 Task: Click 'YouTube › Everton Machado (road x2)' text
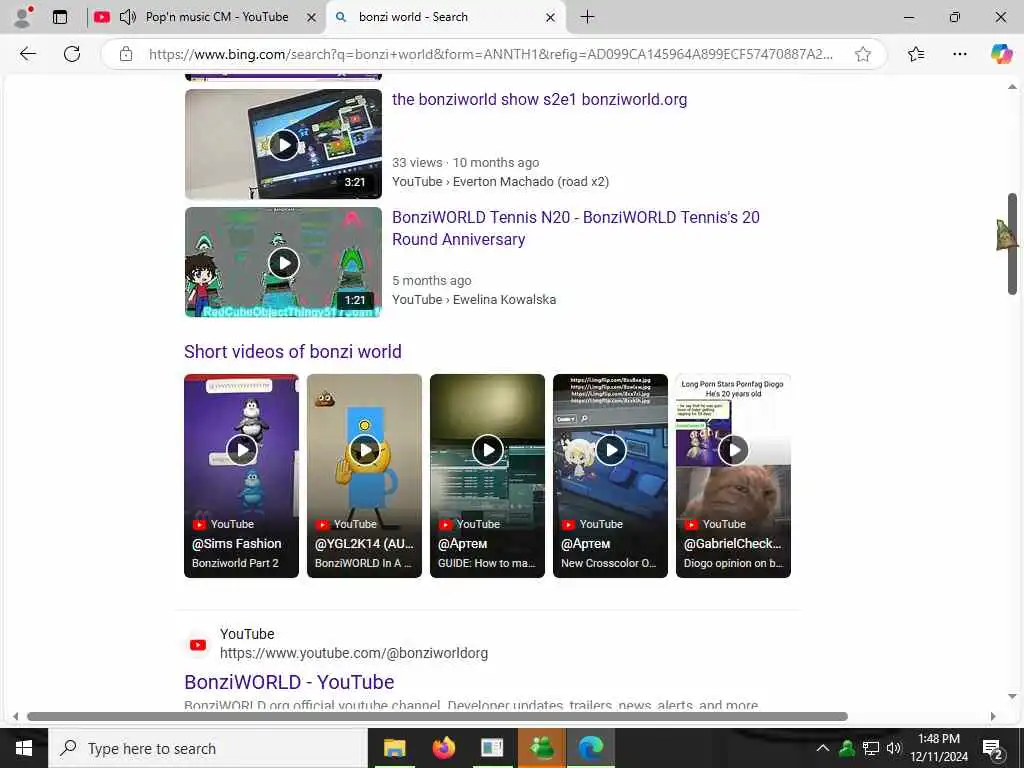pos(500,182)
